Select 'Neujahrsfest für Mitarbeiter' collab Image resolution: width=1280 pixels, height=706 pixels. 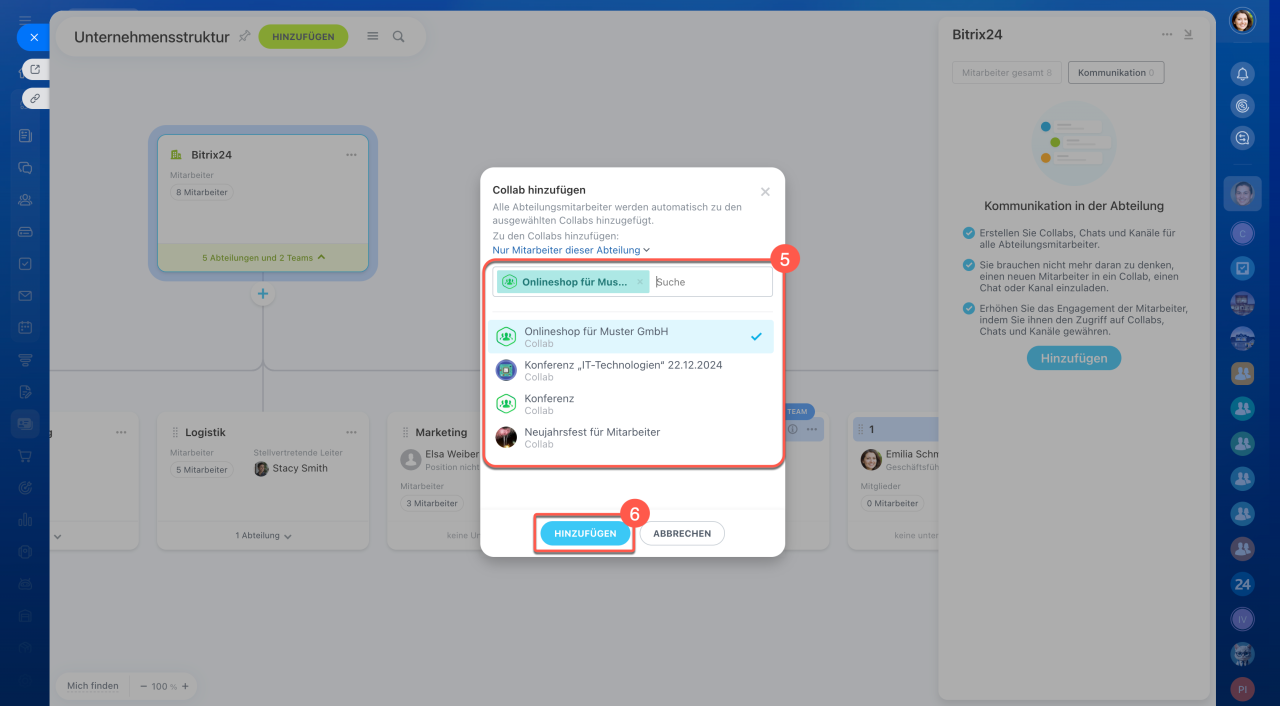(631, 437)
